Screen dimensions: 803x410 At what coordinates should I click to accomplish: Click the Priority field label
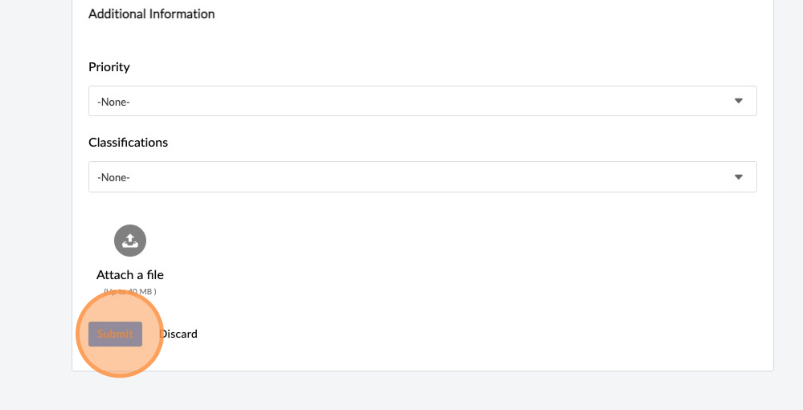click(x=109, y=67)
